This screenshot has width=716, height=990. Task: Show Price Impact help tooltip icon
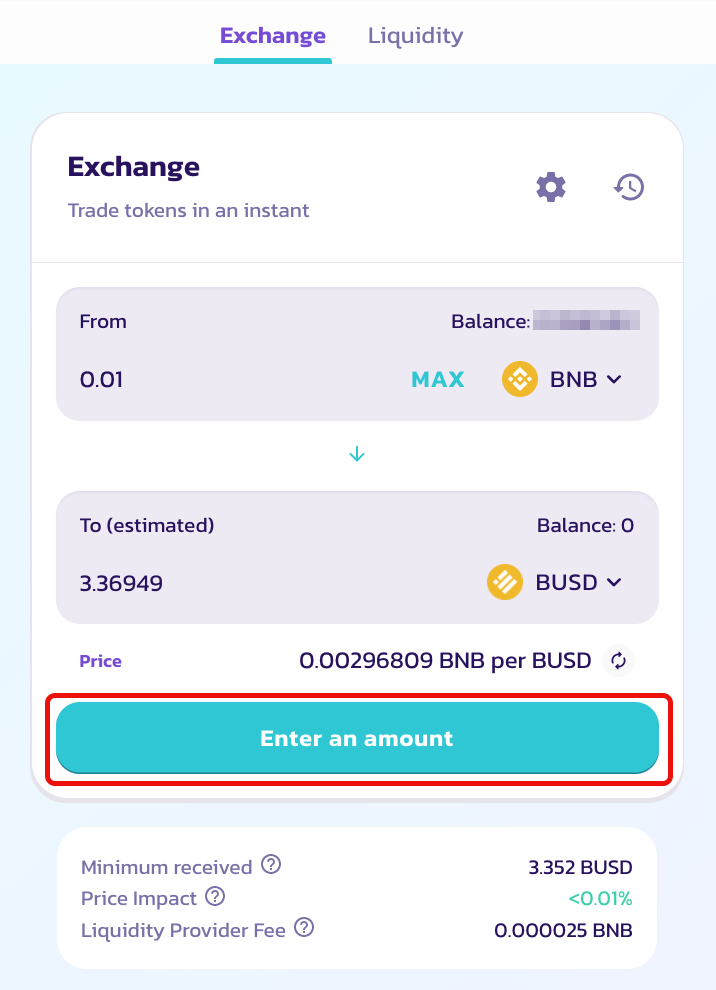[x=215, y=895]
